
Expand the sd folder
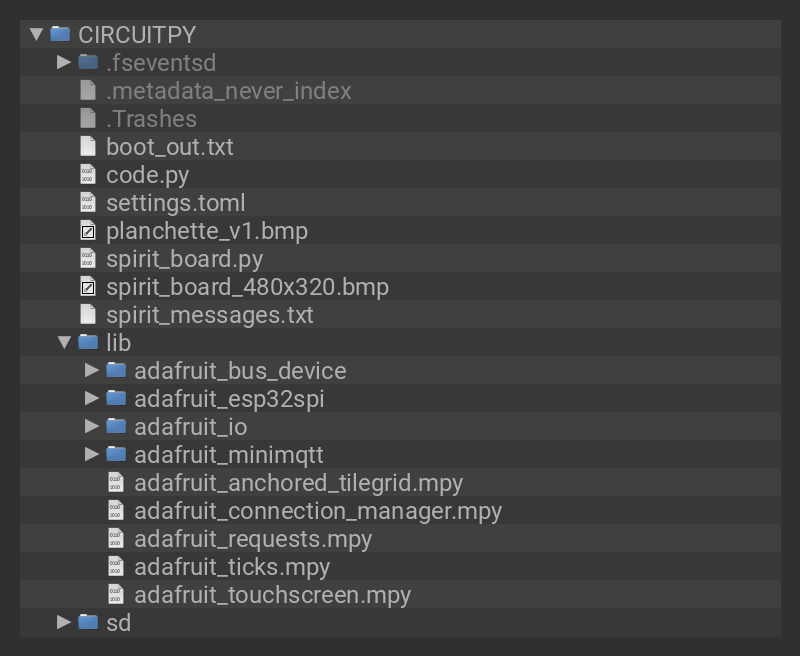[64, 622]
